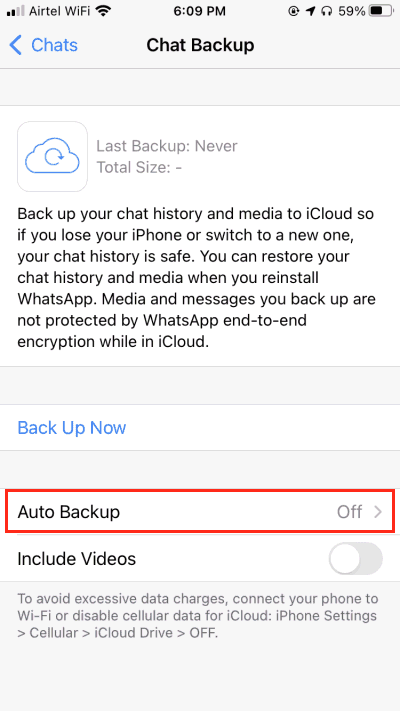Tap the Include Videos label
The height and width of the screenshot is (711, 400).
tap(77, 559)
